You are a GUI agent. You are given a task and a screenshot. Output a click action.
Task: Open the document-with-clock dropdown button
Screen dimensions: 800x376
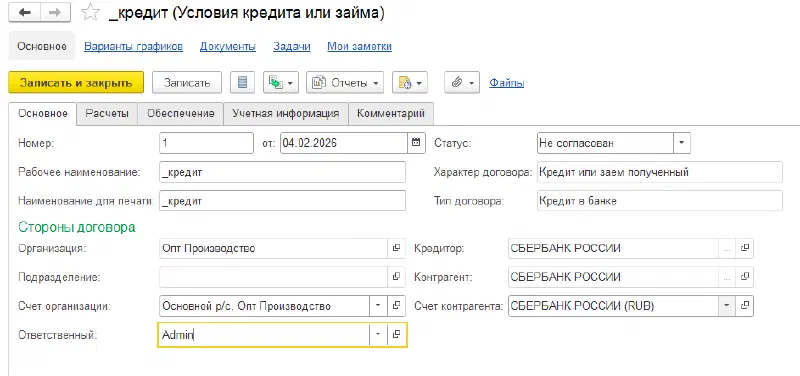tap(410, 83)
